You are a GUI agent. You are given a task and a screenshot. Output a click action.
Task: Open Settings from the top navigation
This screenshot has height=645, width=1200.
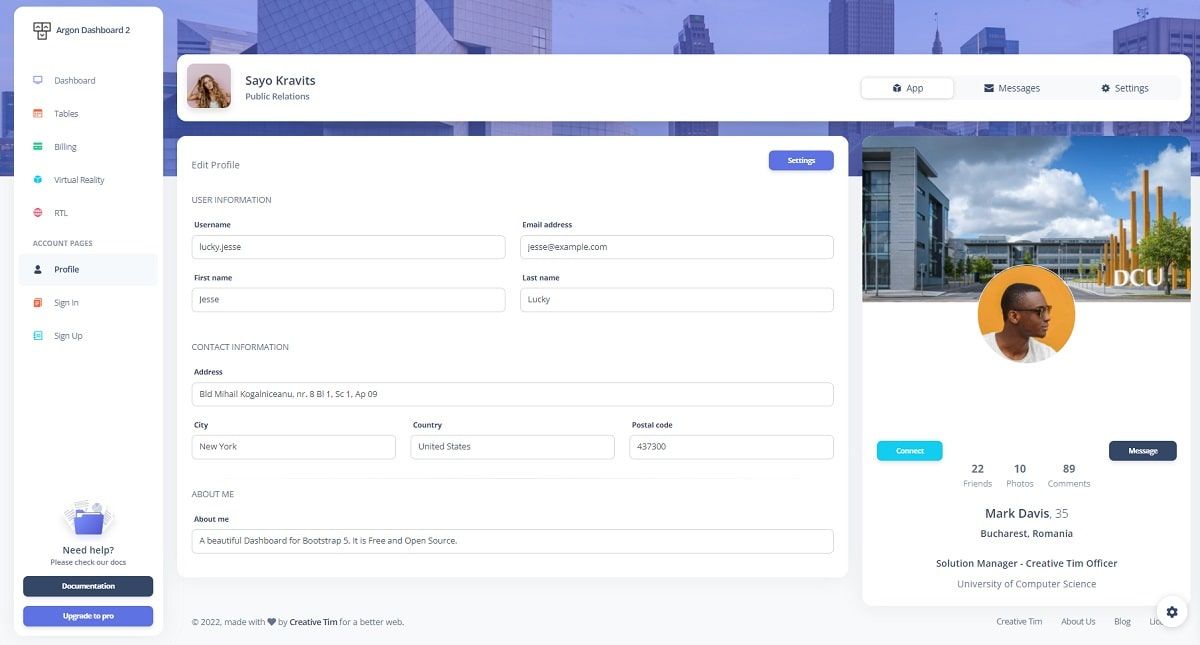1124,88
